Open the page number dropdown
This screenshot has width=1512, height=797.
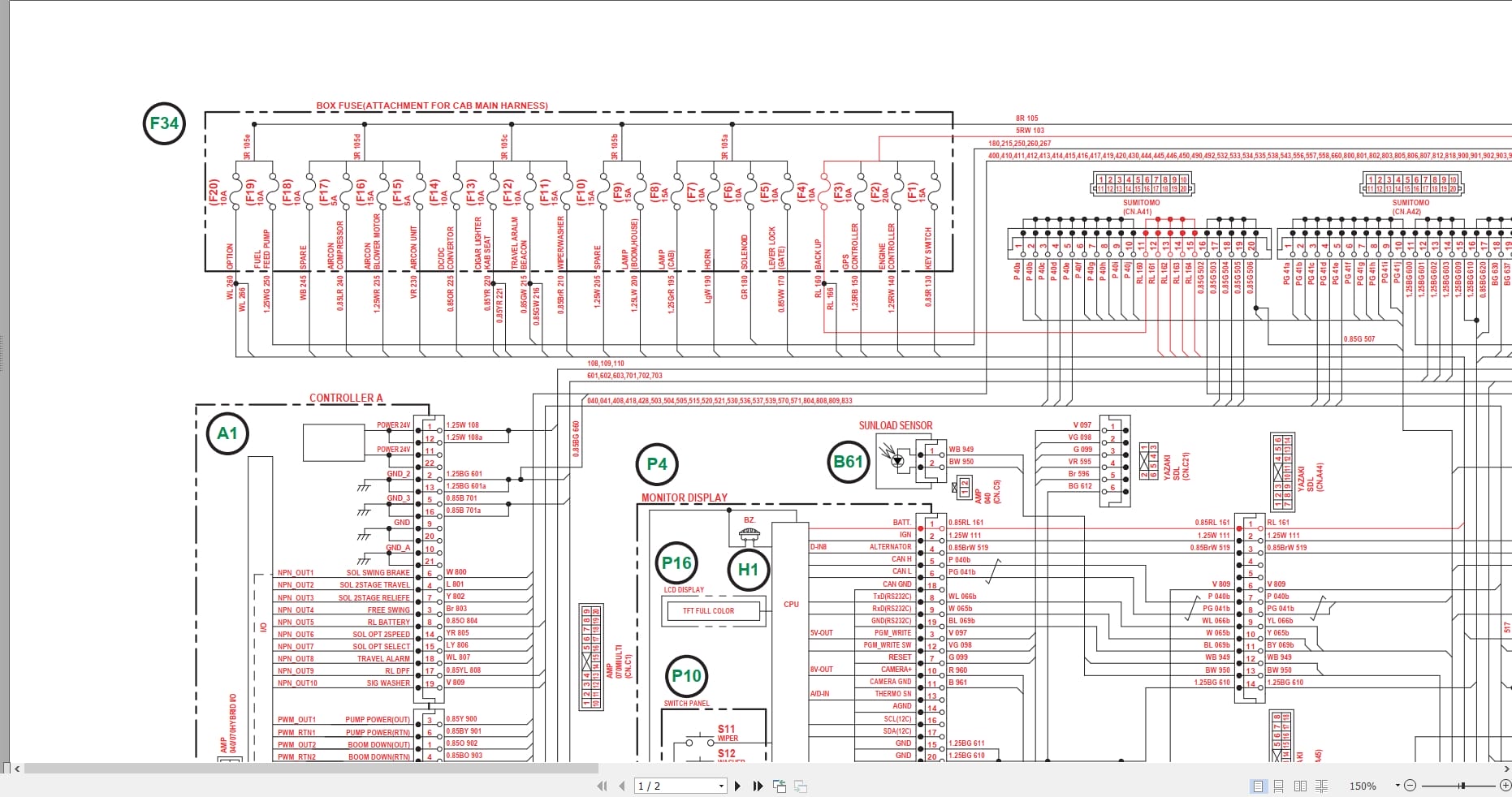pyautogui.click(x=719, y=786)
